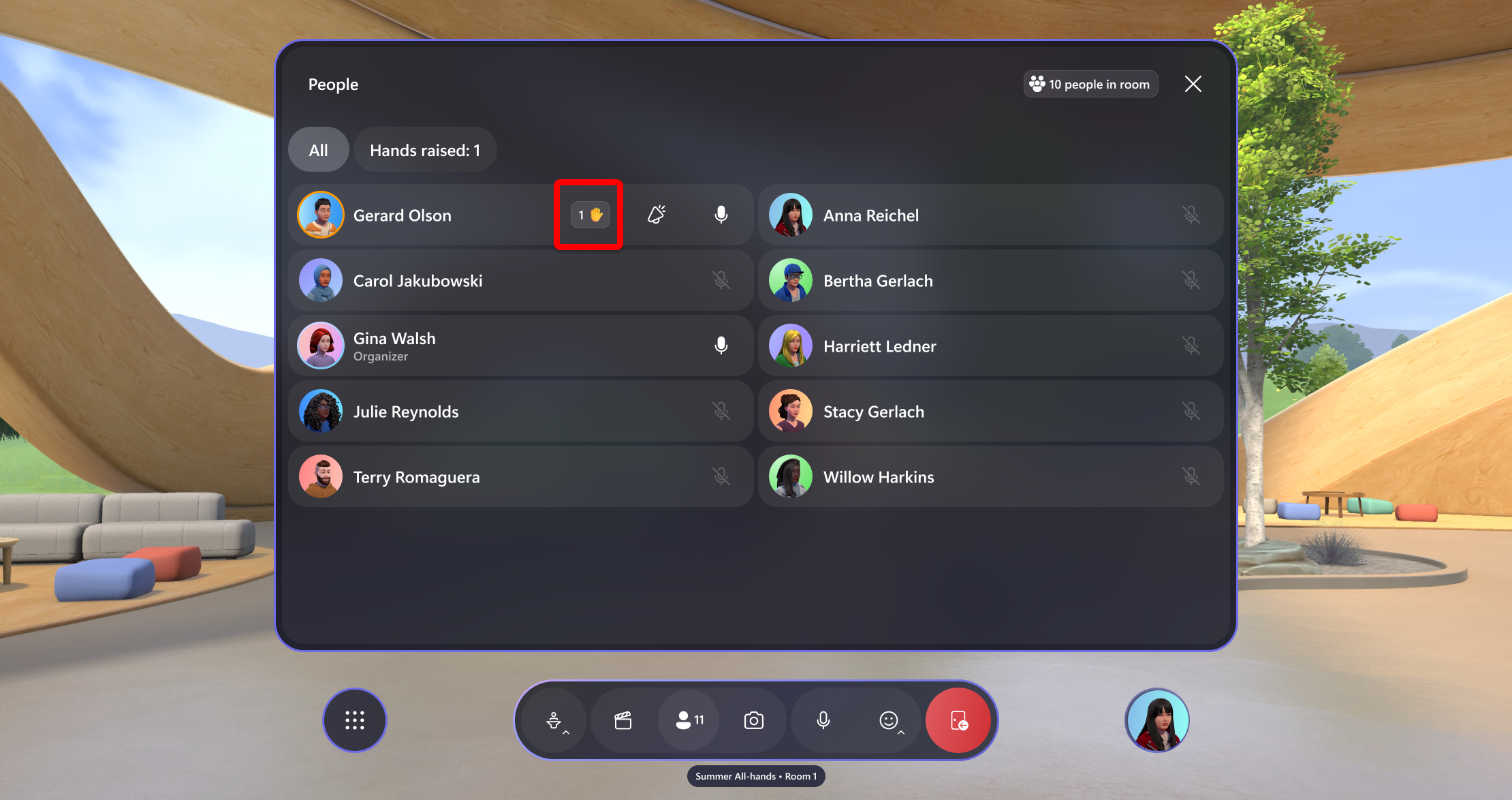Click the camera icon in toolbar
Screen dimensions: 1512x800
[754, 720]
